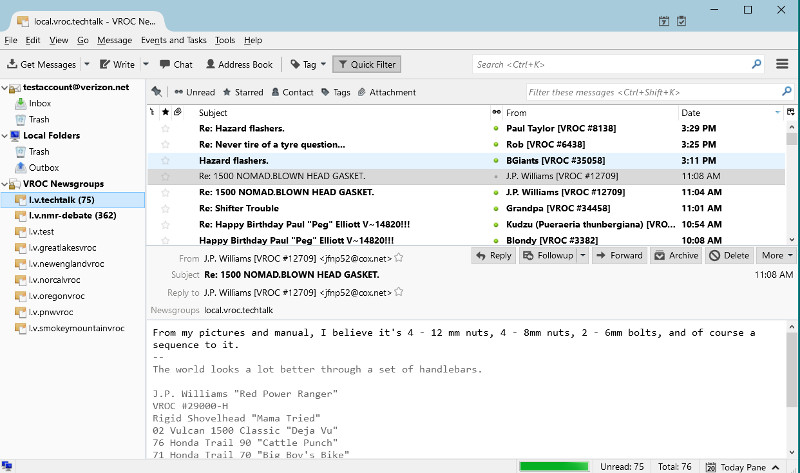The height and width of the screenshot is (473, 800).
Task: Open the Write dropdown arrow
Action: pos(146,64)
